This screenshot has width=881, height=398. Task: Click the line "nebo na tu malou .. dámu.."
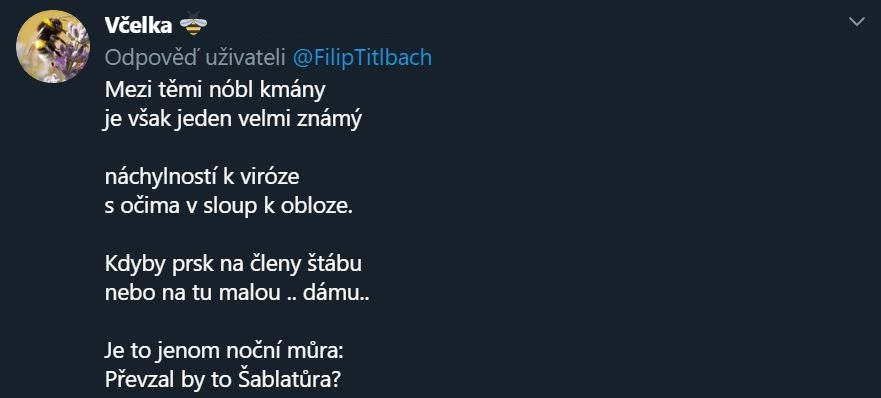point(237,294)
